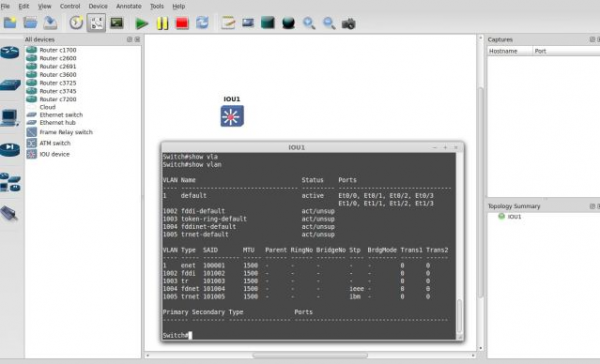
Task: Browse security devices category in the sidebar
Action: [x=10, y=150]
